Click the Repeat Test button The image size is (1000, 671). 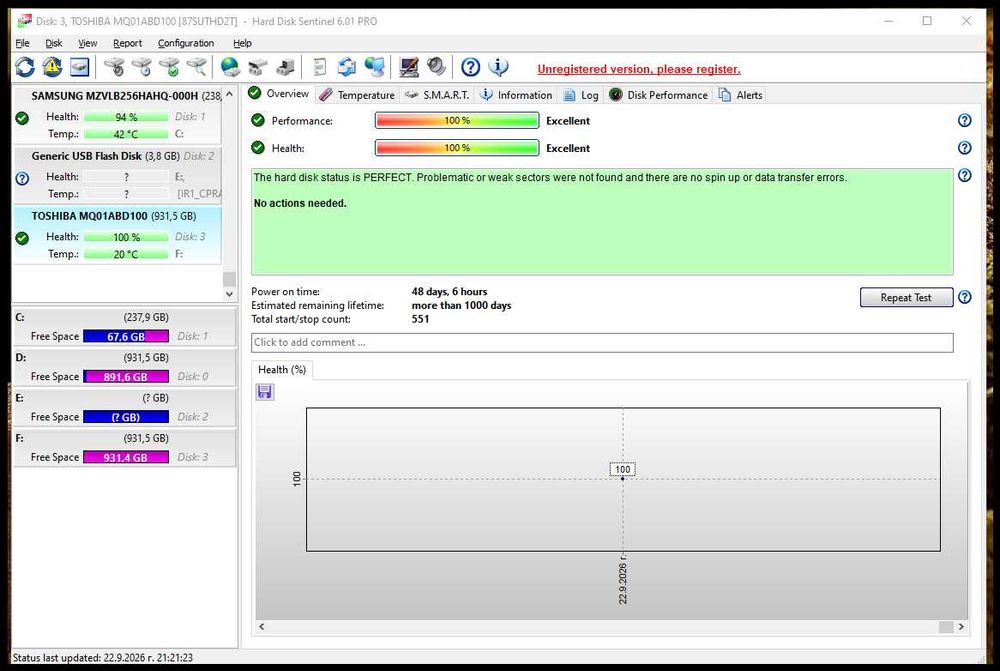[x=906, y=297]
